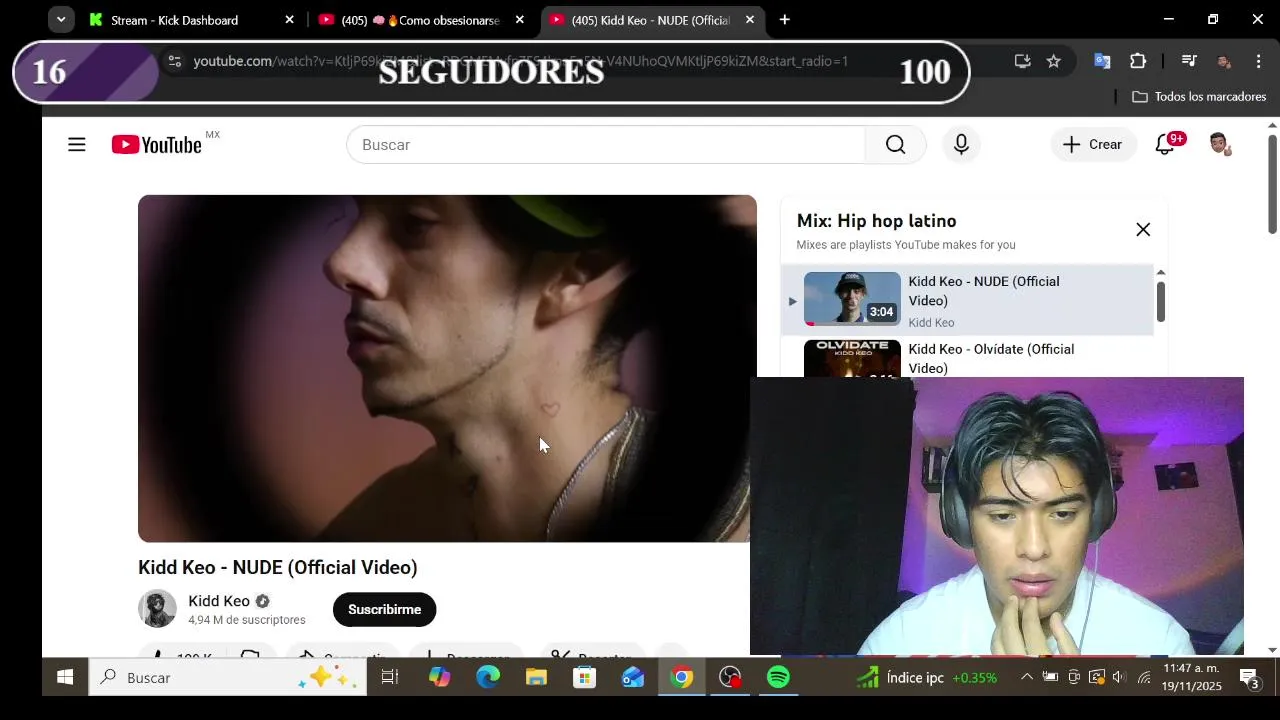
Task: Click the video player area
Action: pyautogui.click(x=447, y=368)
